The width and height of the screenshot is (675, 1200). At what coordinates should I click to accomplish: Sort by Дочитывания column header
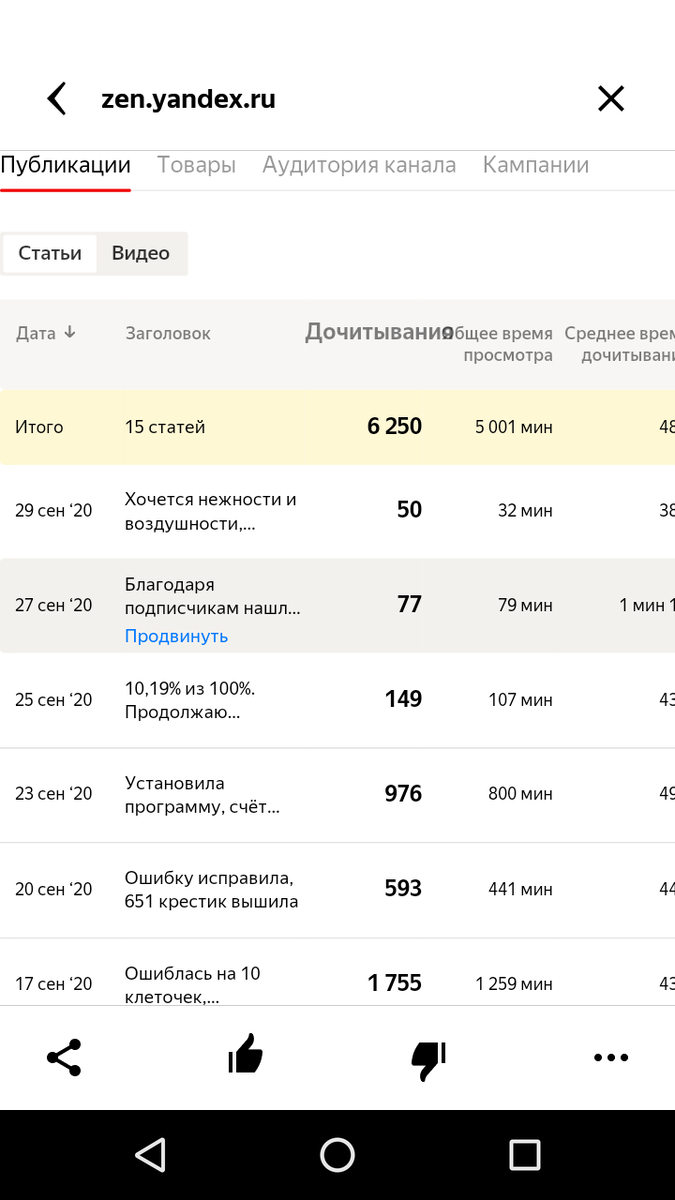click(x=379, y=333)
